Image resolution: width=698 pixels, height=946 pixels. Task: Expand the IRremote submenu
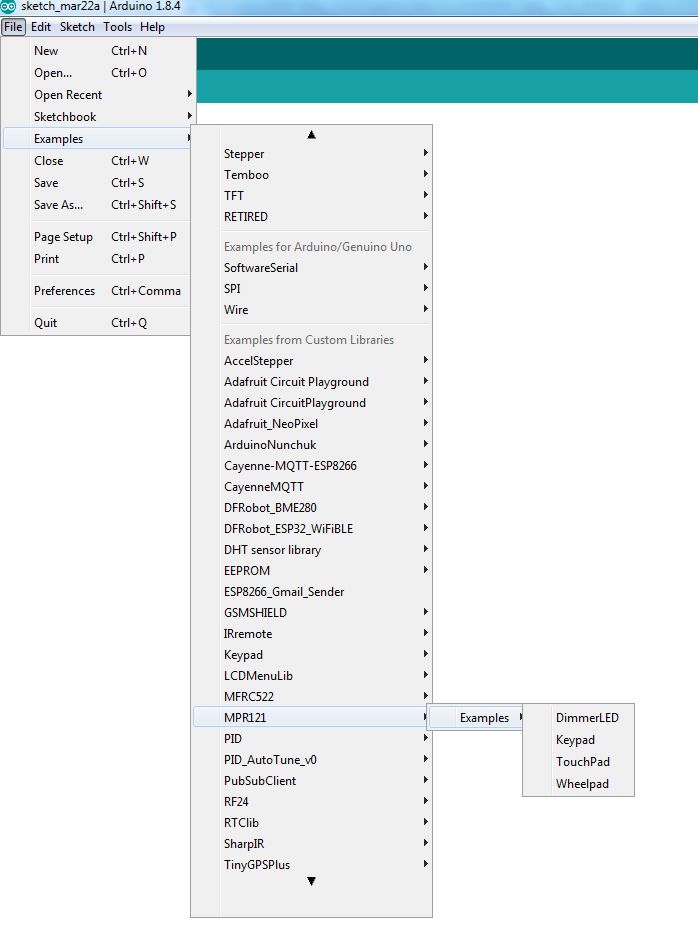pyautogui.click(x=311, y=634)
